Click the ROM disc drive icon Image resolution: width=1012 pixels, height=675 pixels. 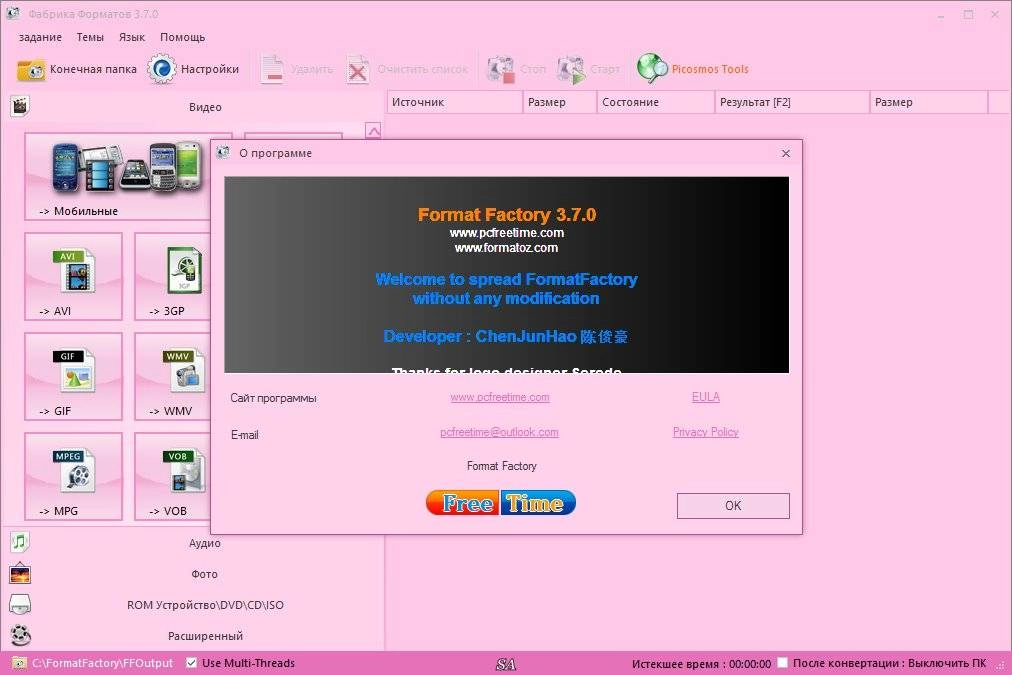(20, 604)
